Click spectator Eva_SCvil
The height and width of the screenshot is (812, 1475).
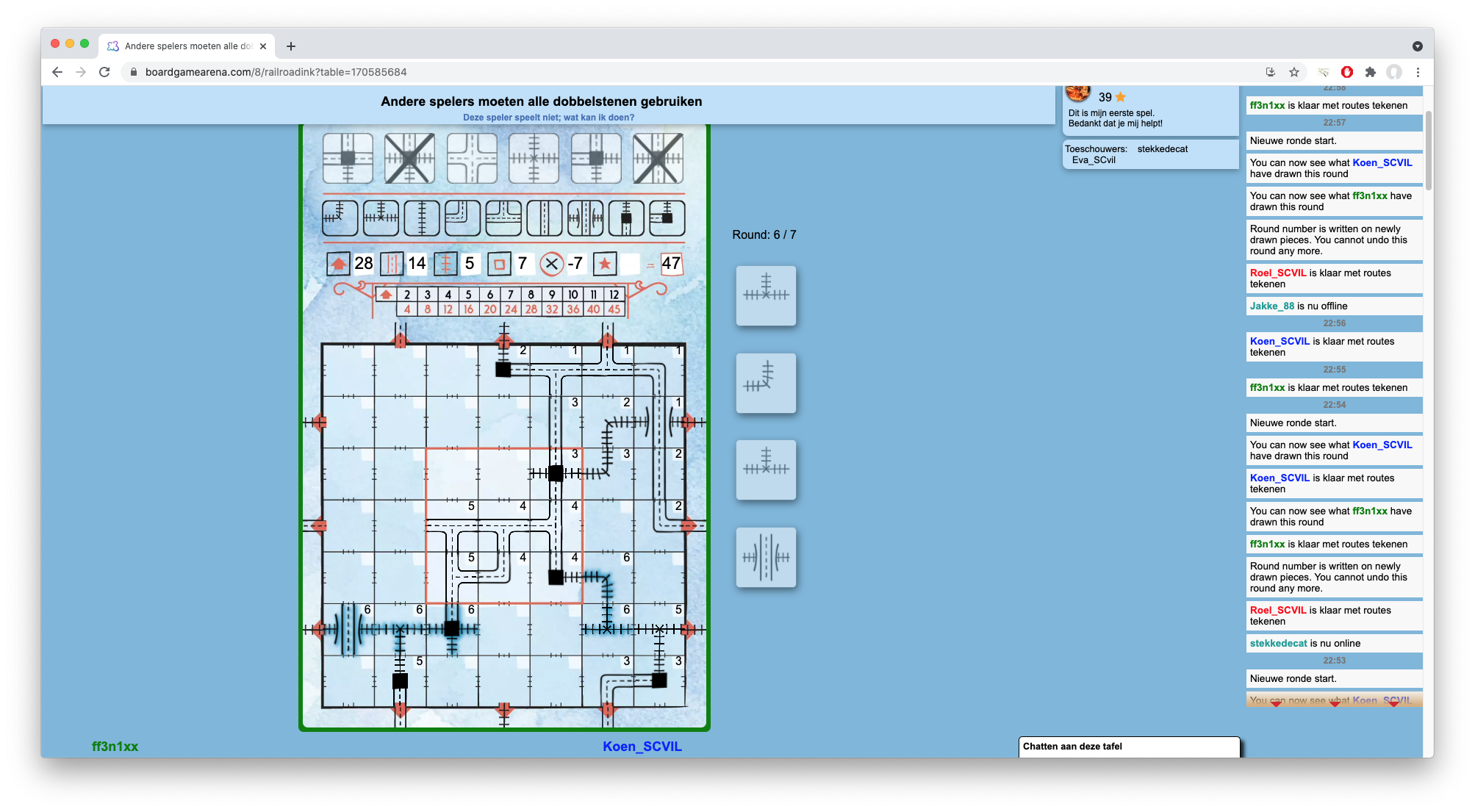(1094, 160)
